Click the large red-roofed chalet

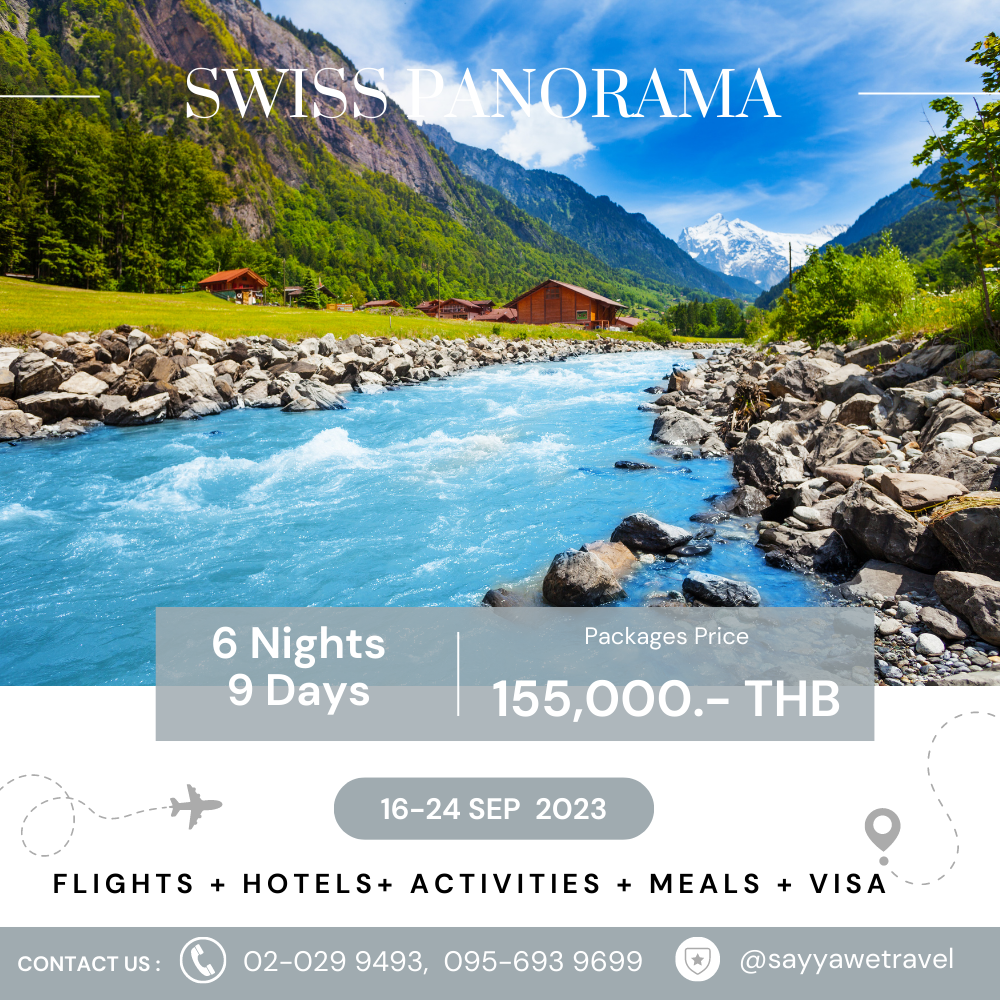click(x=564, y=304)
